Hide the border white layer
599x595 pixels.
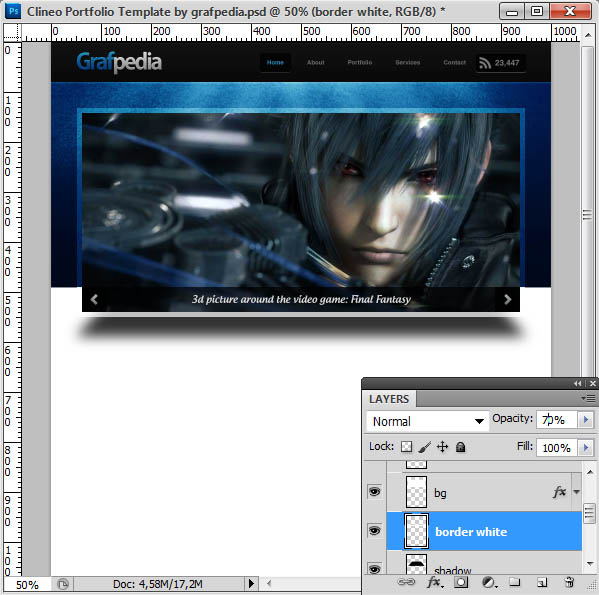click(x=375, y=530)
